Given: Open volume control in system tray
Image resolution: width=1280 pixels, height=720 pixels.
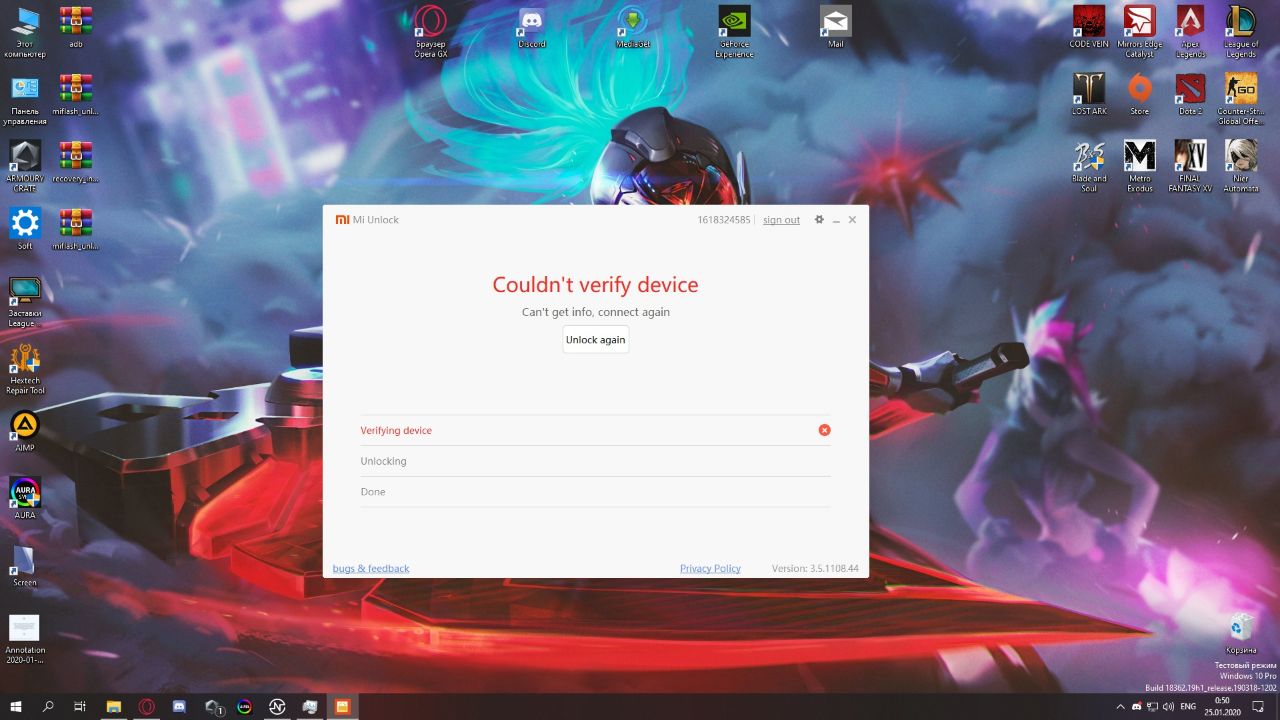Looking at the screenshot, I should (x=1170, y=707).
